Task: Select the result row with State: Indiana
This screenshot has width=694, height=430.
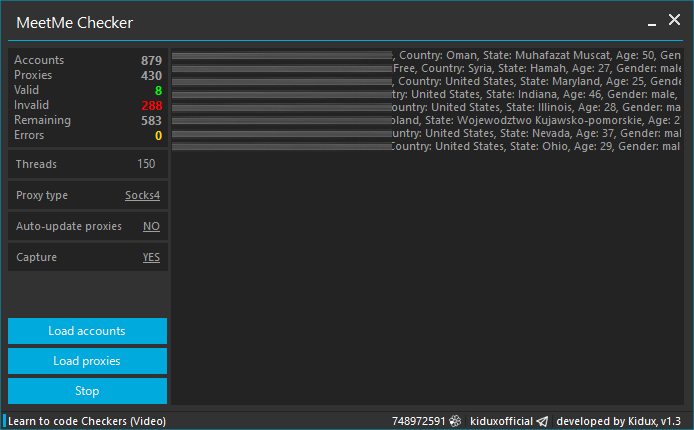Action: [x=427, y=94]
